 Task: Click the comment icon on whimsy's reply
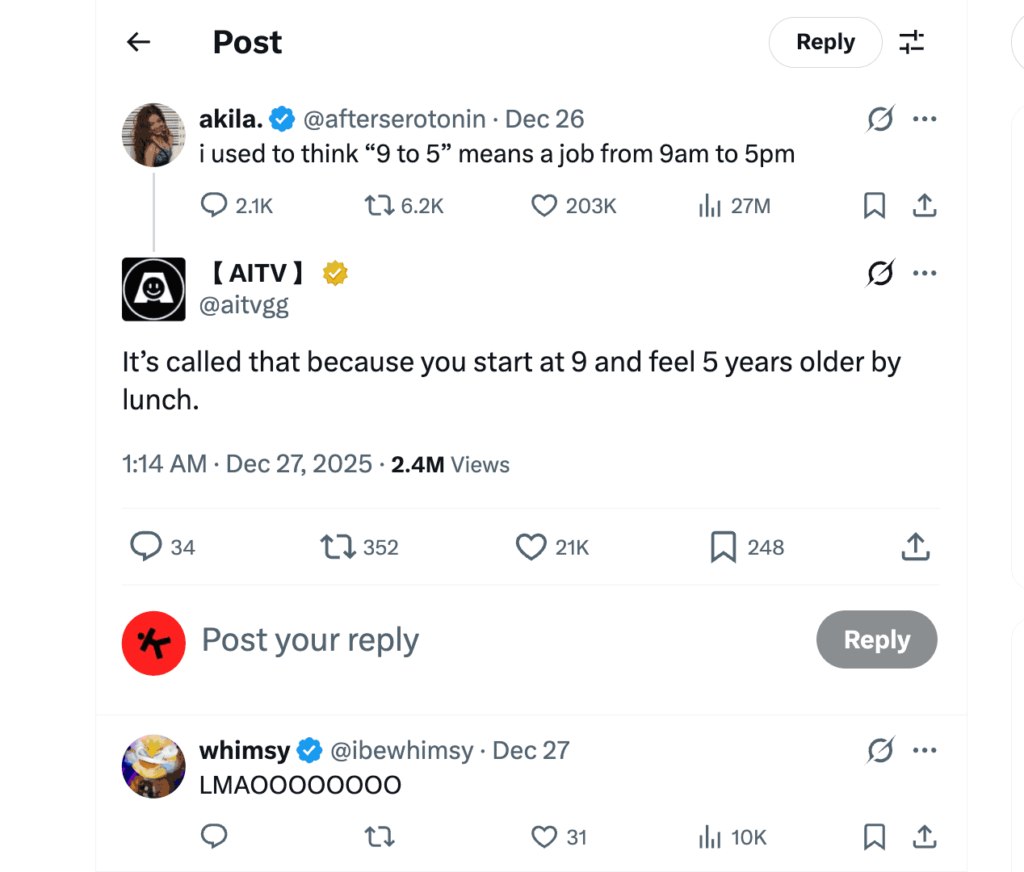coord(214,837)
